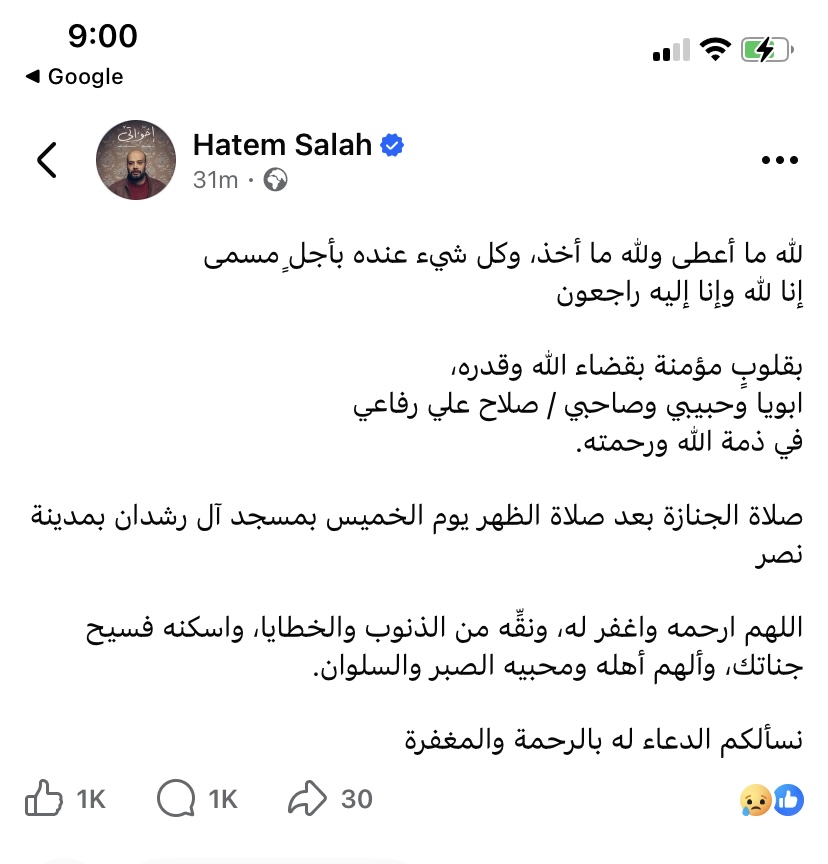This screenshot has width=828, height=864.
Task: Return to Google via the back breadcrumb
Action: pyautogui.click(x=74, y=77)
